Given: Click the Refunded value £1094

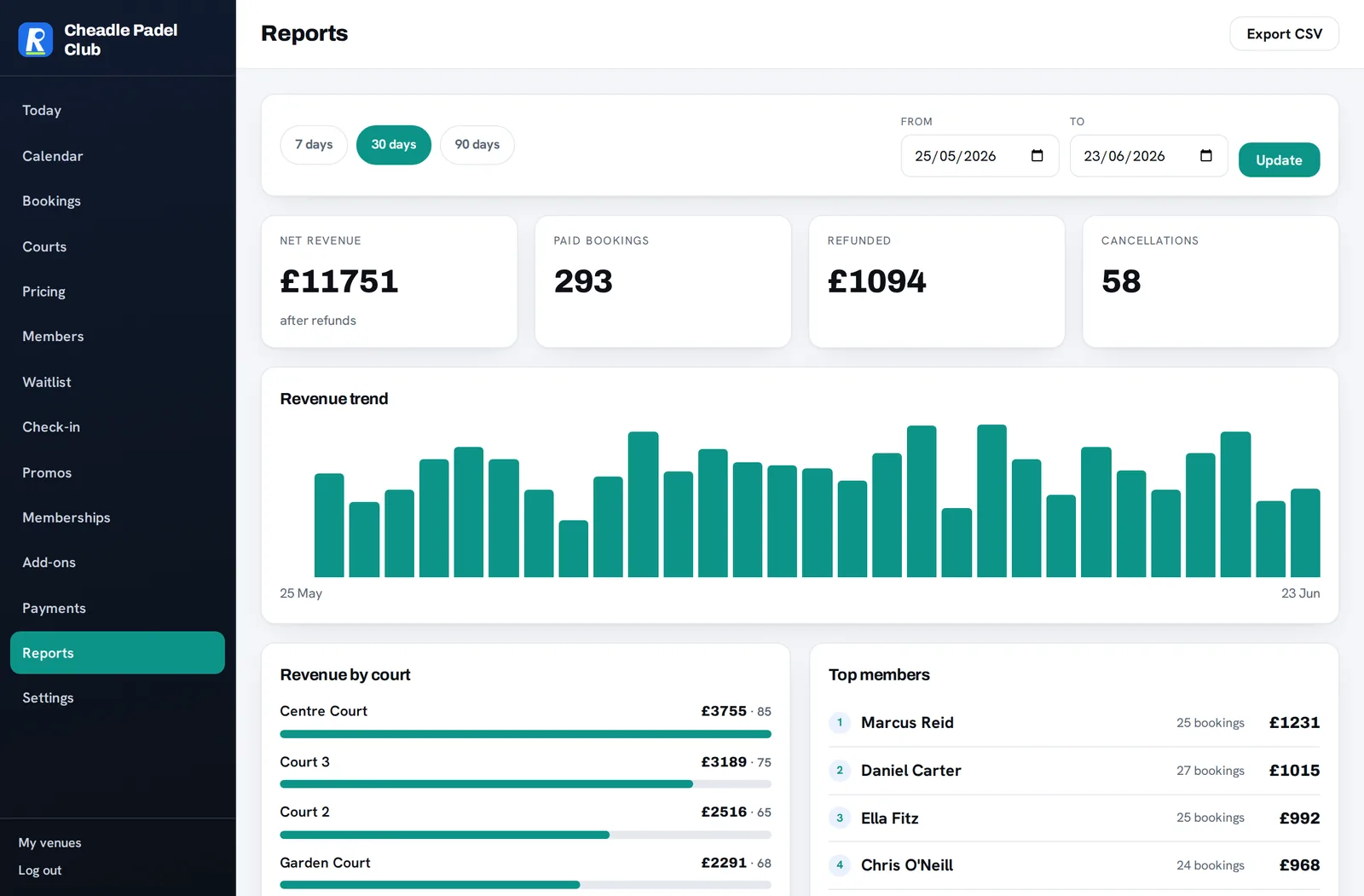Looking at the screenshot, I should coord(876,281).
